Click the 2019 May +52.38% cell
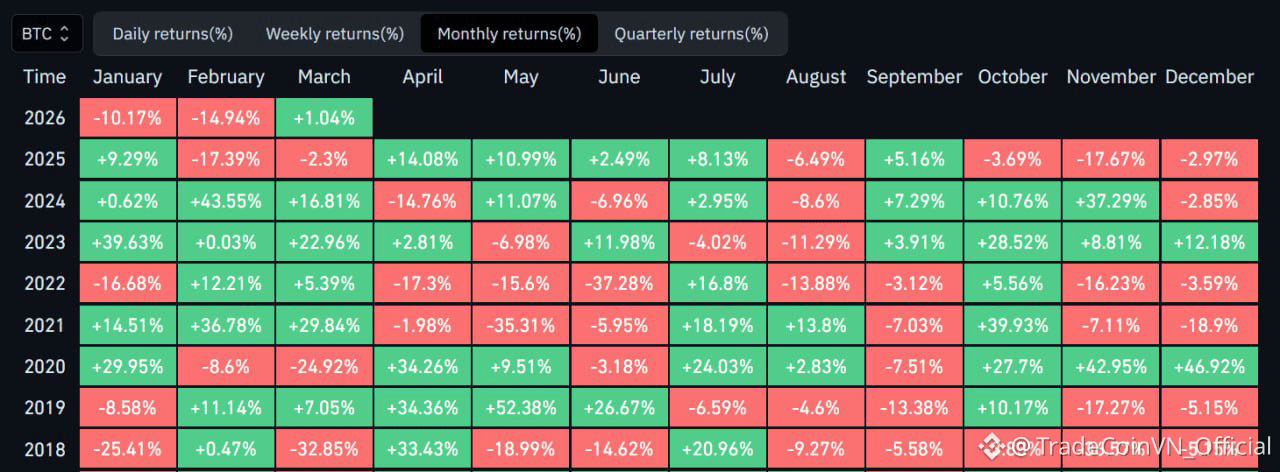Viewport: 1280px width, 472px height. (521, 407)
